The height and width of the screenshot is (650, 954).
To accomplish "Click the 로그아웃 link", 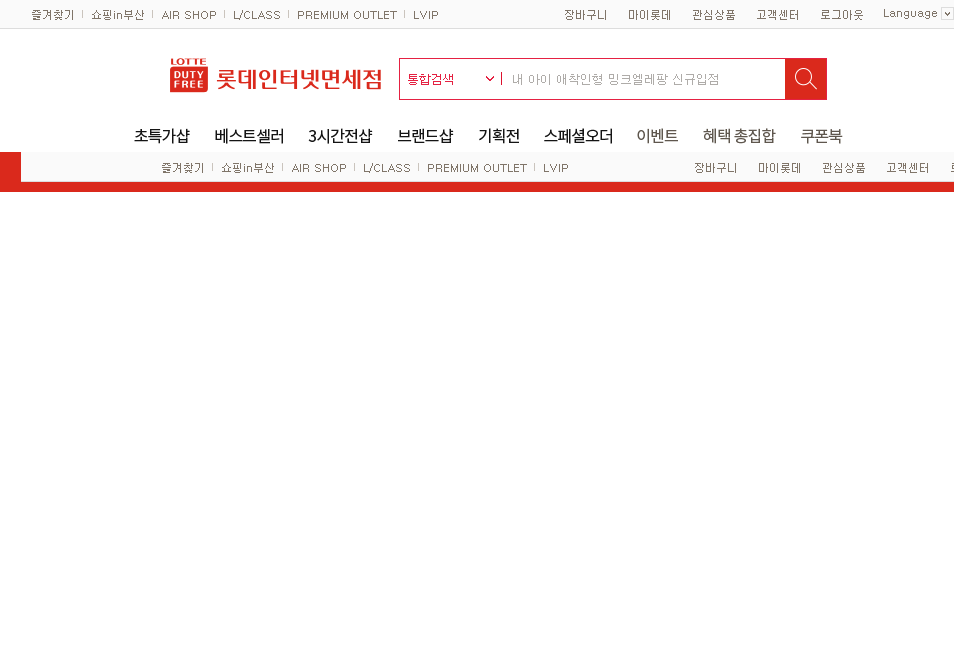I will 841,15.
